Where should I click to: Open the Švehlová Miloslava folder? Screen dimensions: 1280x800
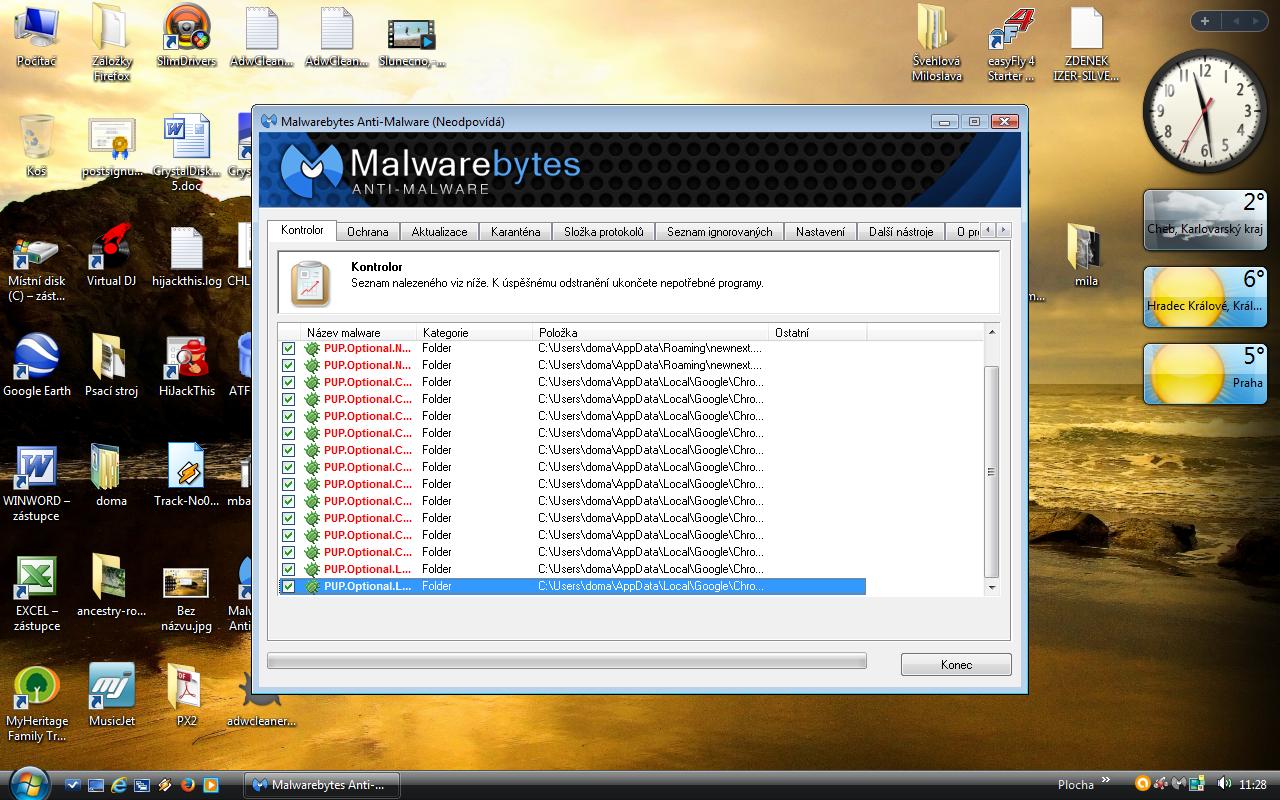tap(937, 42)
